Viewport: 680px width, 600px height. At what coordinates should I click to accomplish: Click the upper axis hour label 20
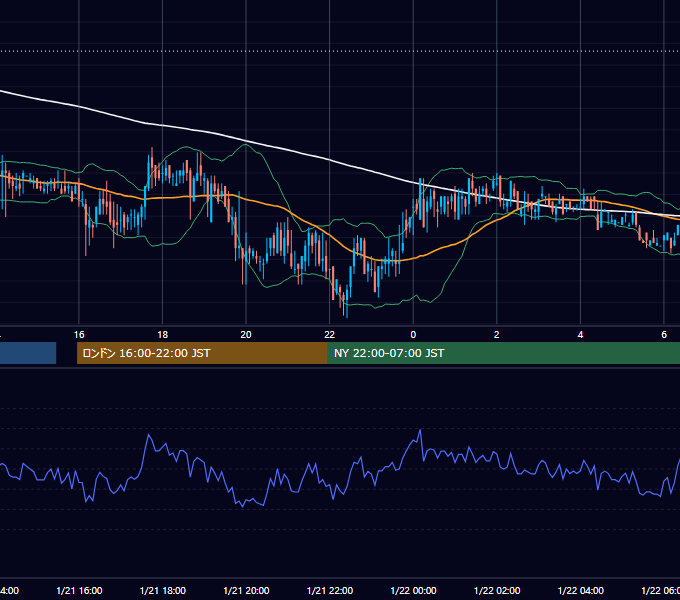[x=246, y=335]
